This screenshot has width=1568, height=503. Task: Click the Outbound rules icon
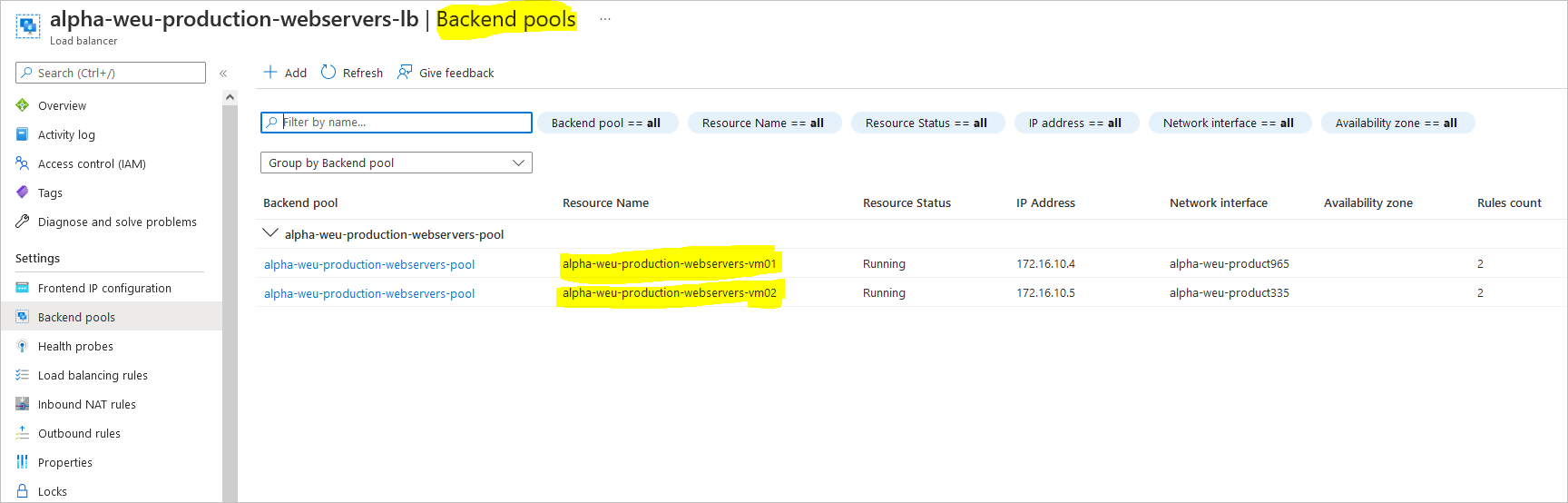pos(23,433)
